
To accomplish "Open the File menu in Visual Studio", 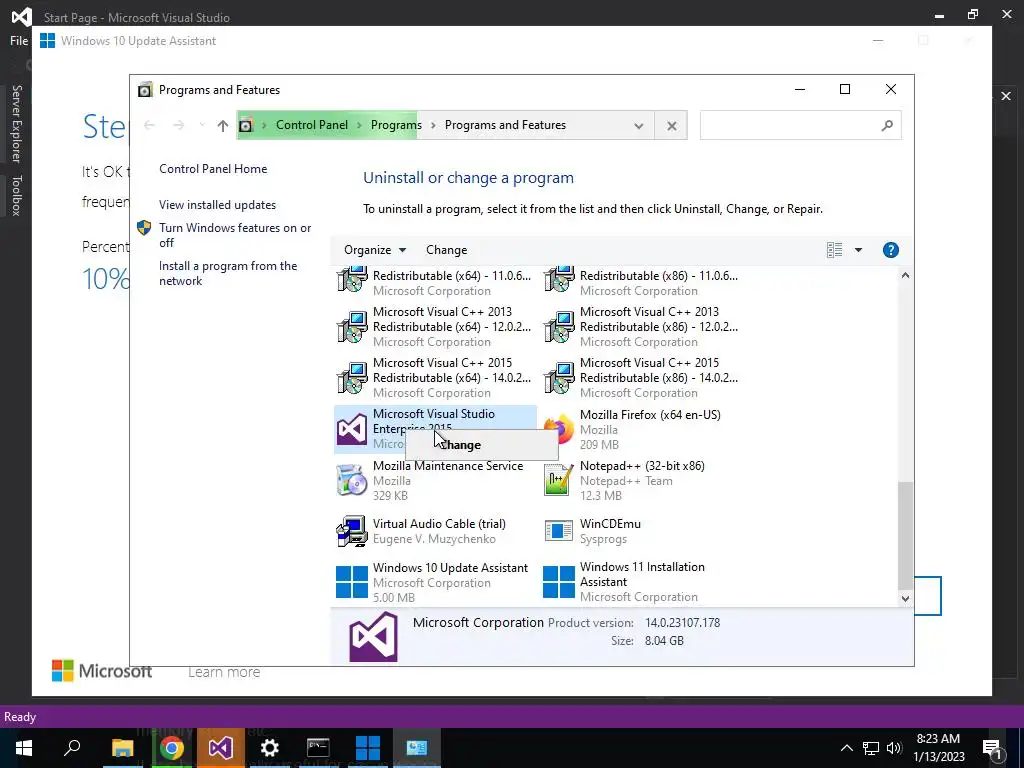I will 19,40.
